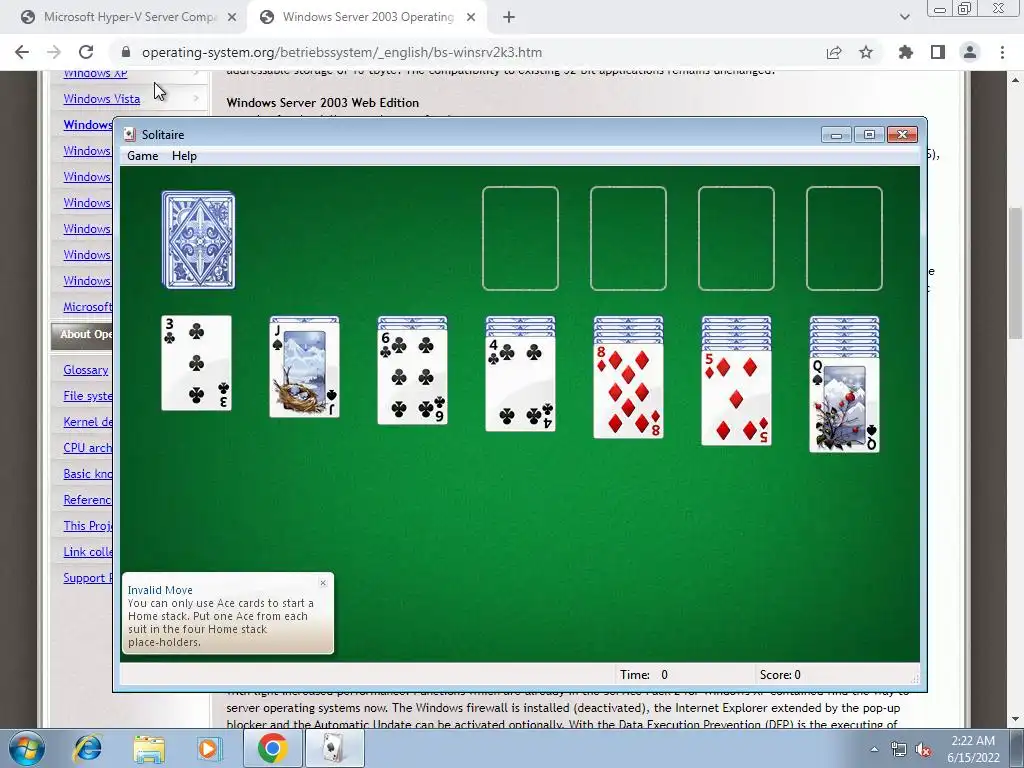1024x768 pixels.
Task: Open the muted volume tray icon
Action: coord(923,749)
